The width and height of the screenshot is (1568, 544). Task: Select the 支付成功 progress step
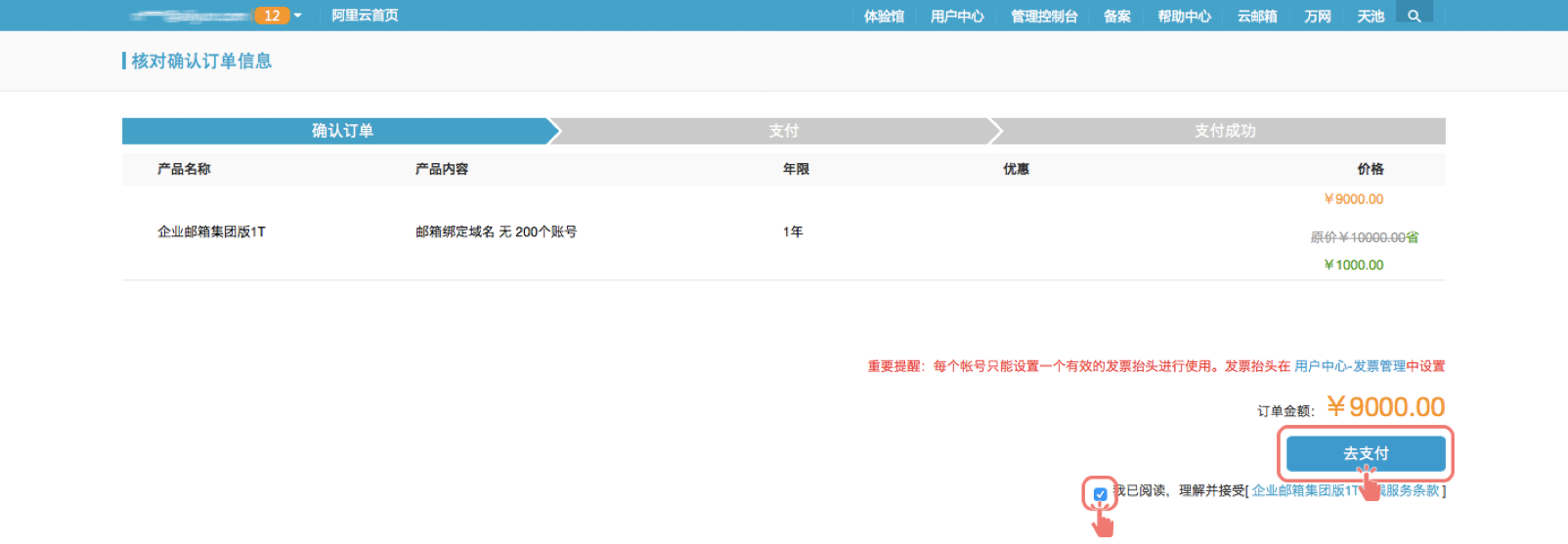pos(1224,131)
